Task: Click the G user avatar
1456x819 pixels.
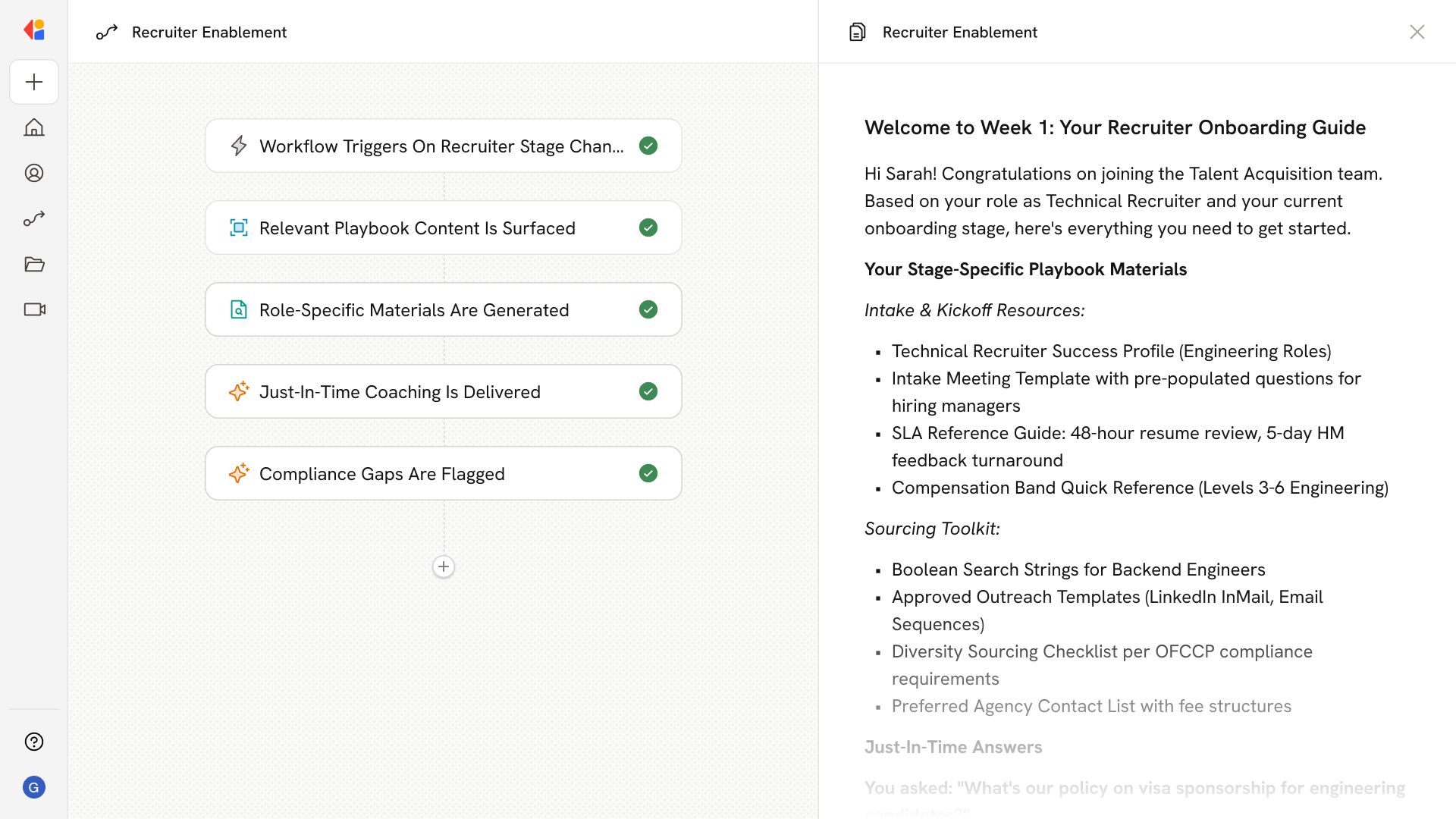Action: coord(34,787)
